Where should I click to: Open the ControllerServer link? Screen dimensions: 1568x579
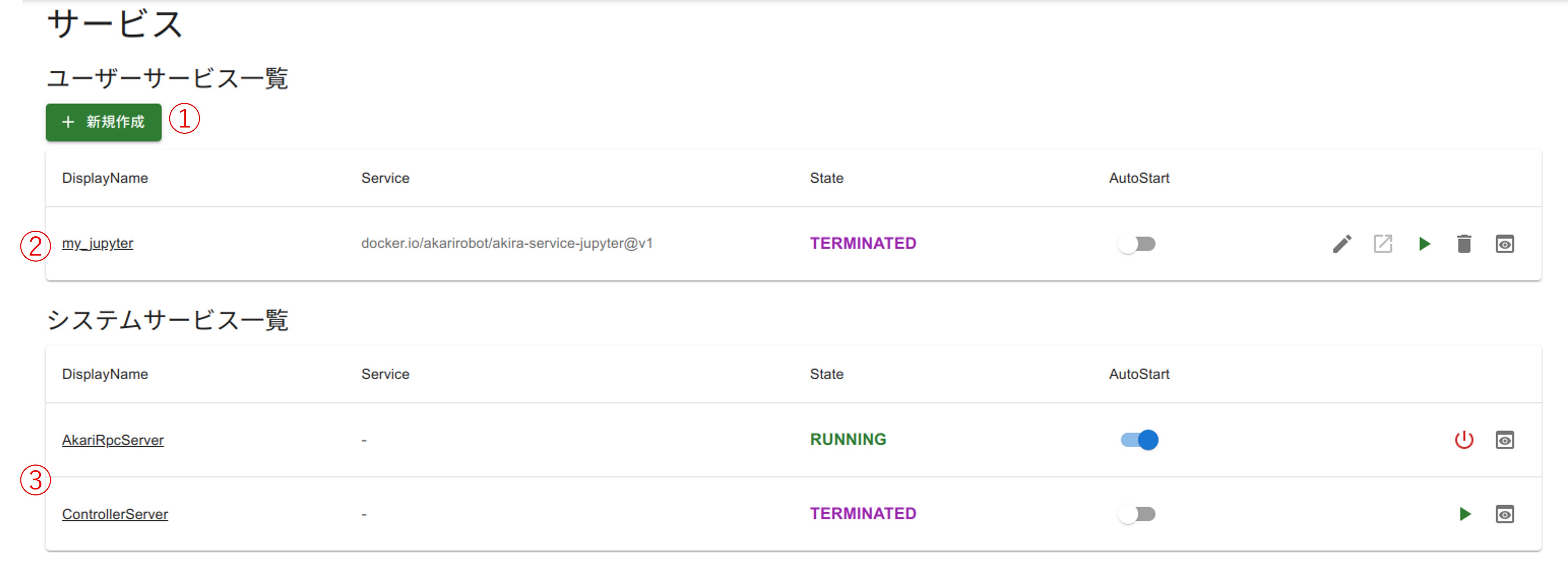coord(115,514)
